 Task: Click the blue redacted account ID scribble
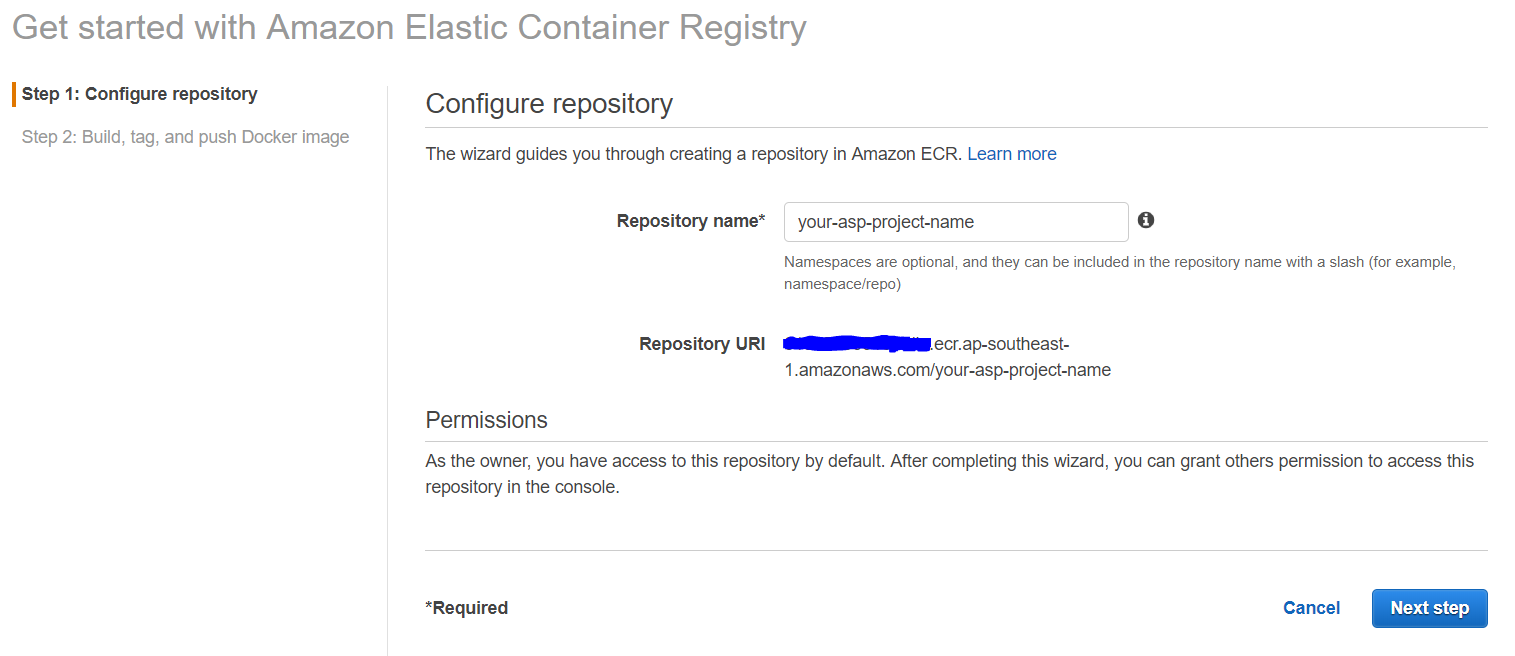click(856, 344)
